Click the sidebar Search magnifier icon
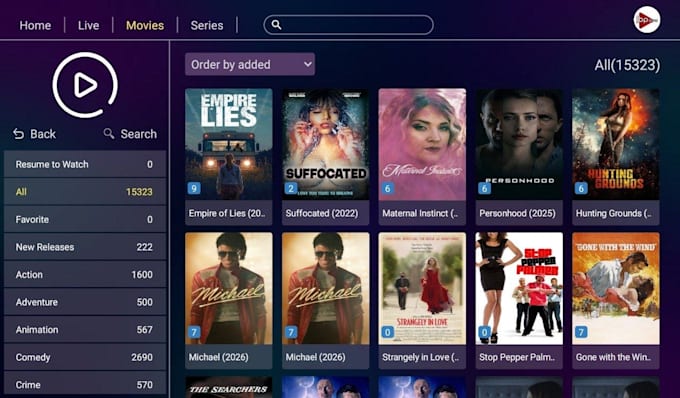 point(109,134)
